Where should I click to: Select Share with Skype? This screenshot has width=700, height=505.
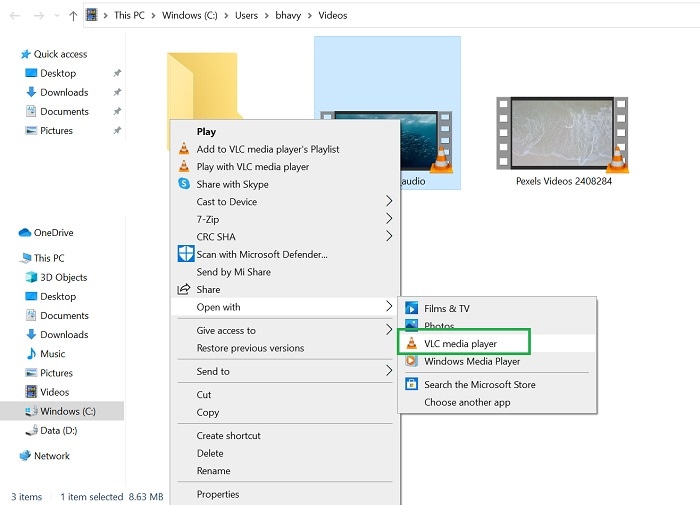tap(285, 184)
